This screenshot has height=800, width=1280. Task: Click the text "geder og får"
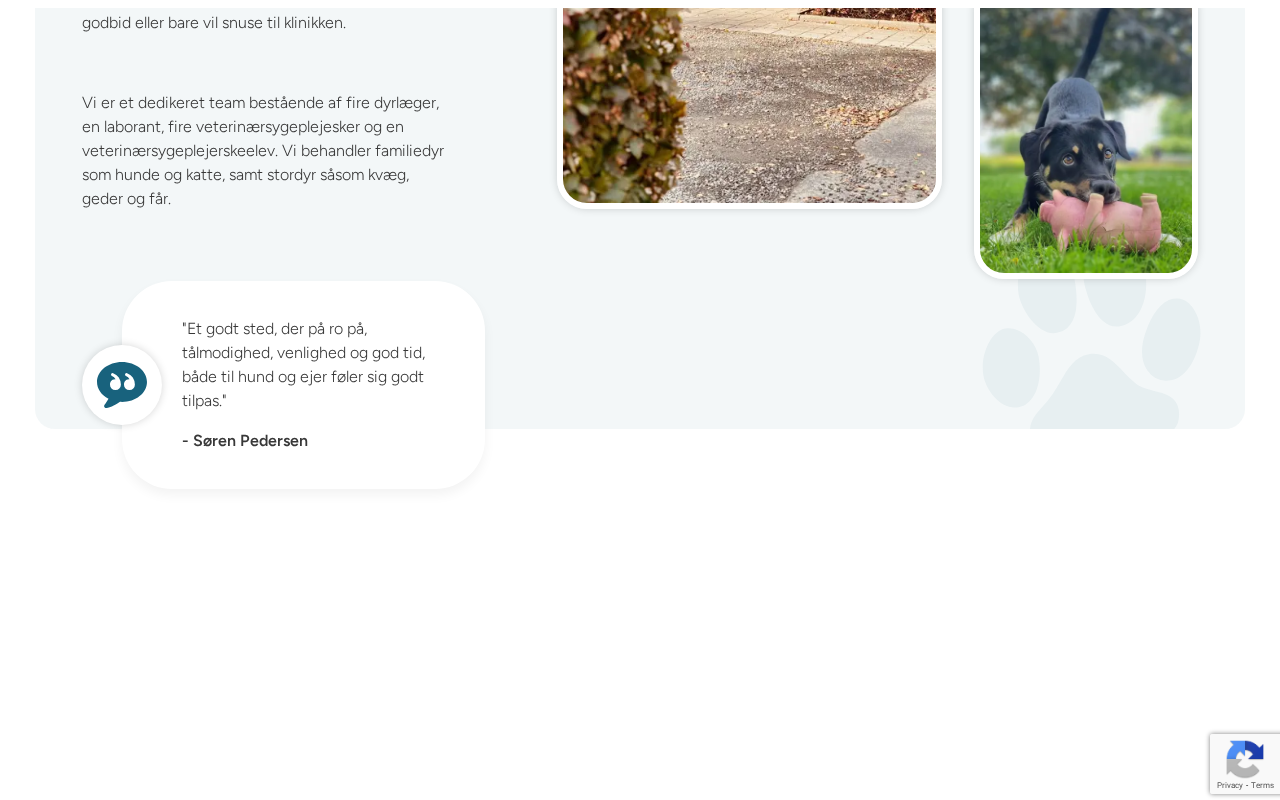127,199
